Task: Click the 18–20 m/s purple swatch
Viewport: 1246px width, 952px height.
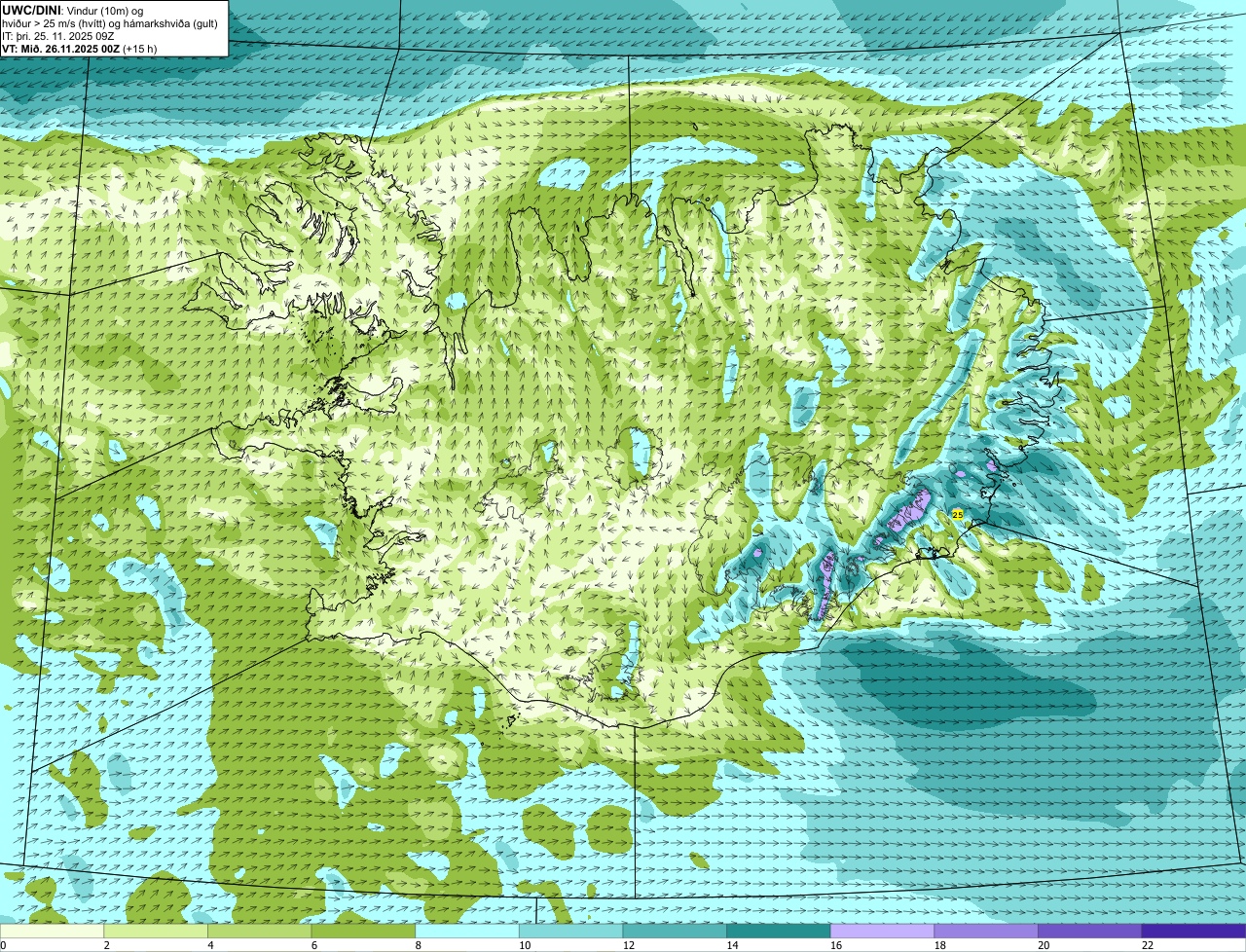Action: pos(986,931)
